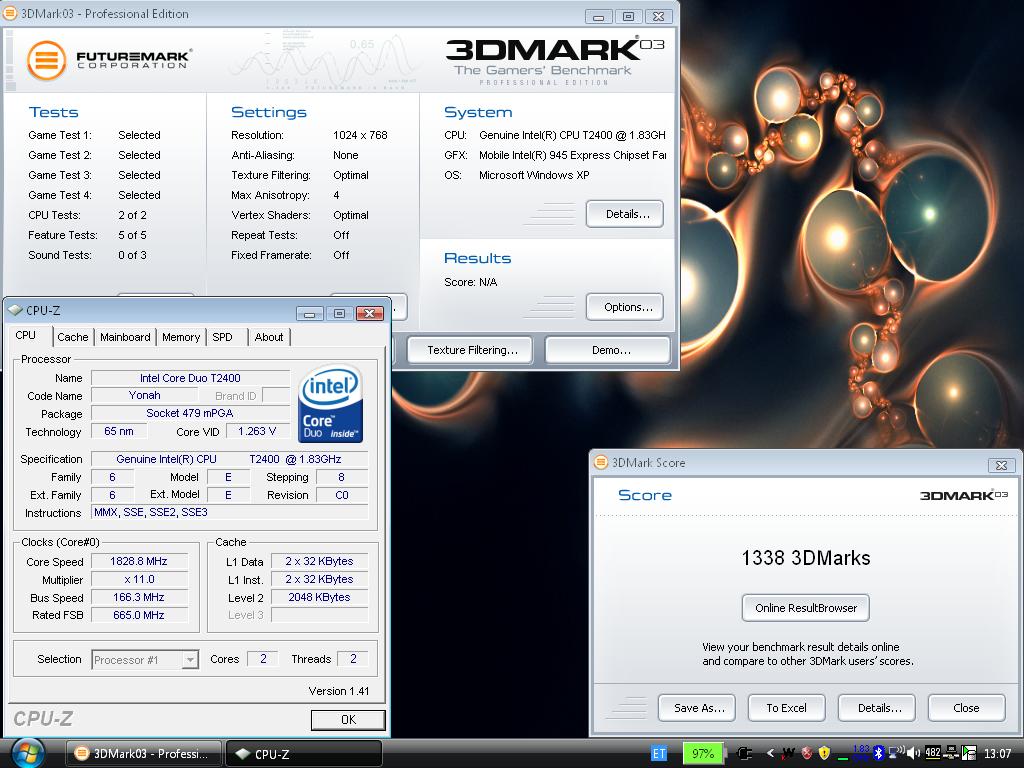Click the Intel Core Duo inside logo
Screen dimensions: 1024x768
(330, 404)
